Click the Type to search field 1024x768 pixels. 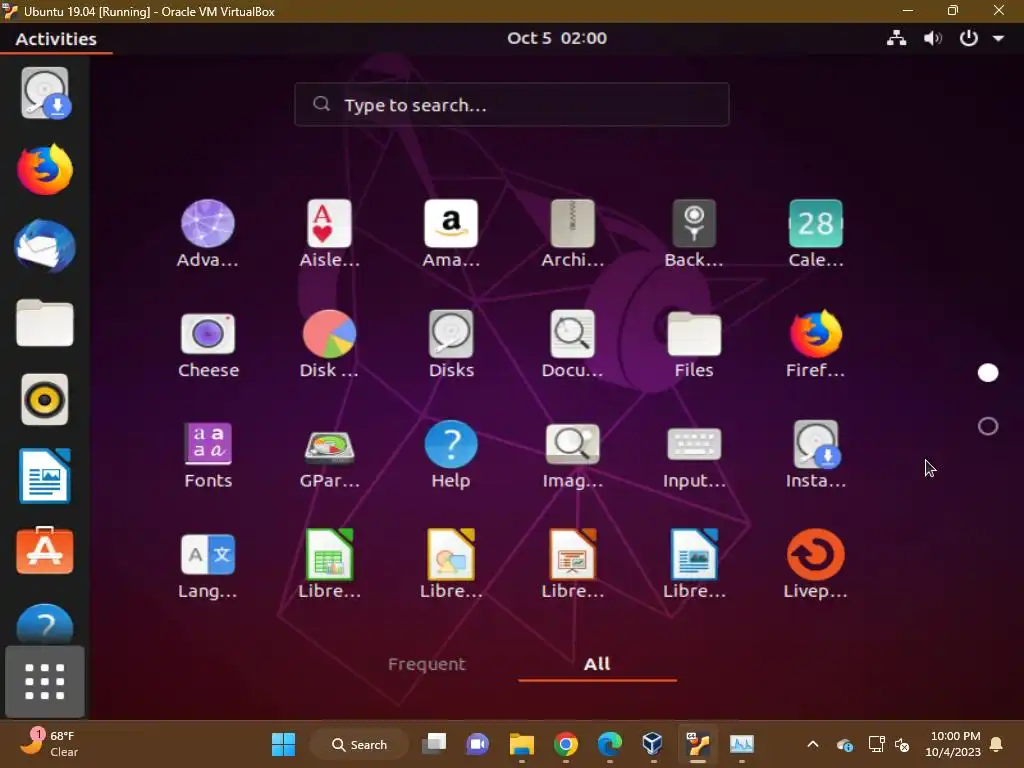coord(511,104)
